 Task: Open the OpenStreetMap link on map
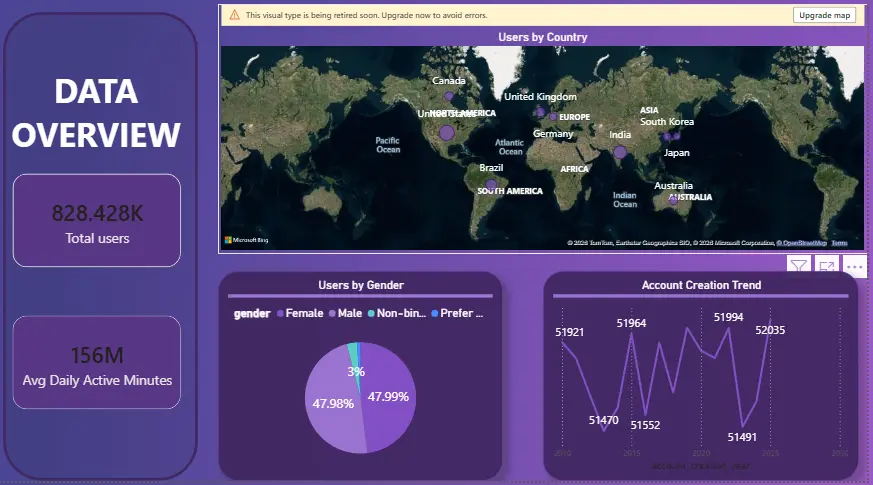(x=802, y=243)
